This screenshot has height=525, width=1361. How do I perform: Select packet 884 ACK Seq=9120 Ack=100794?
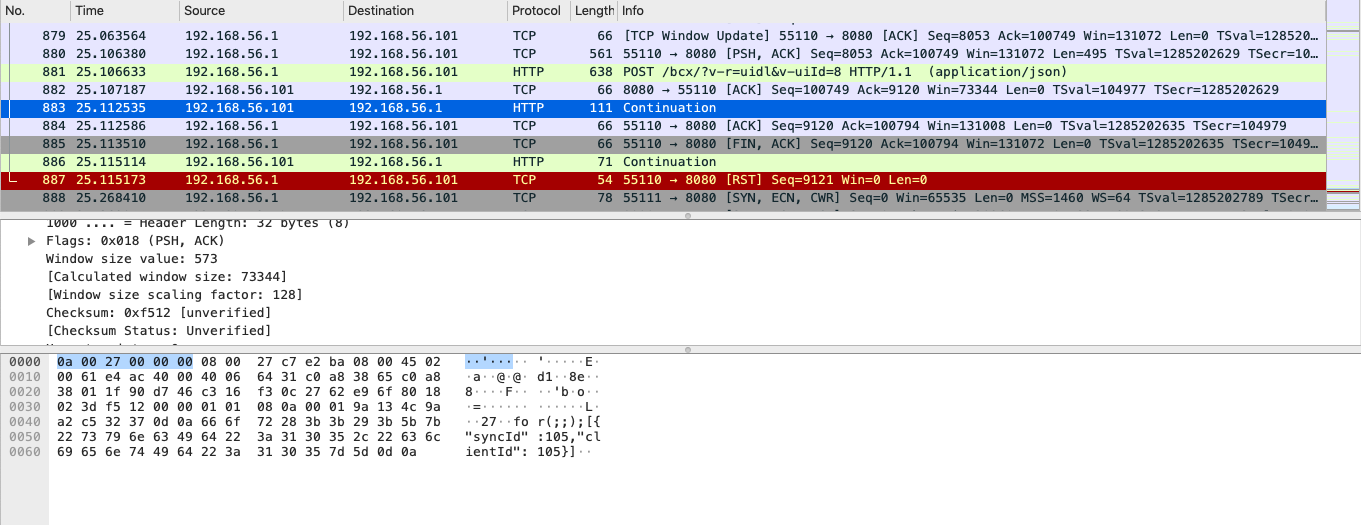pyautogui.click(x=663, y=126)
